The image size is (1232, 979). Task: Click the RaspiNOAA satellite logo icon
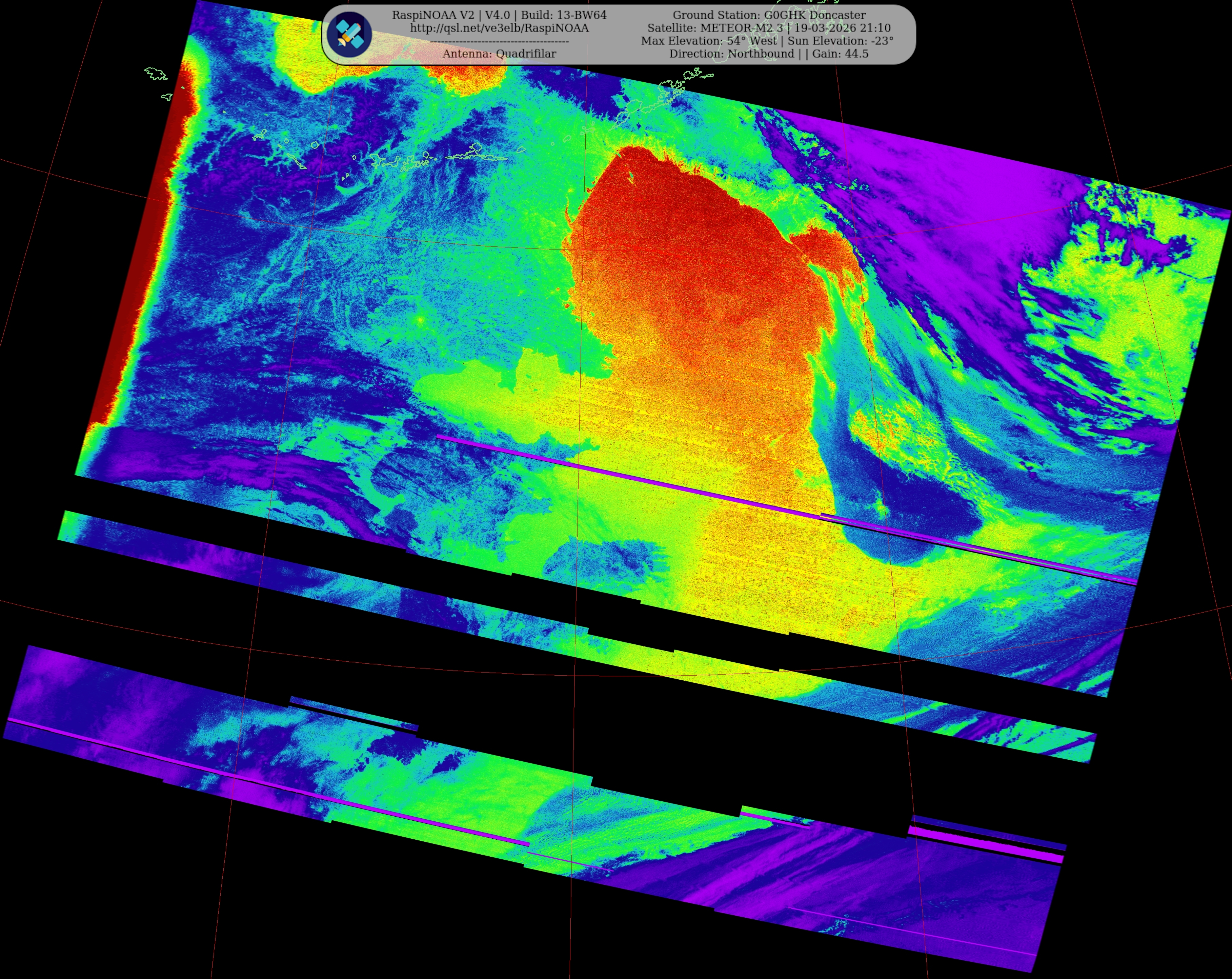[349, 34]
